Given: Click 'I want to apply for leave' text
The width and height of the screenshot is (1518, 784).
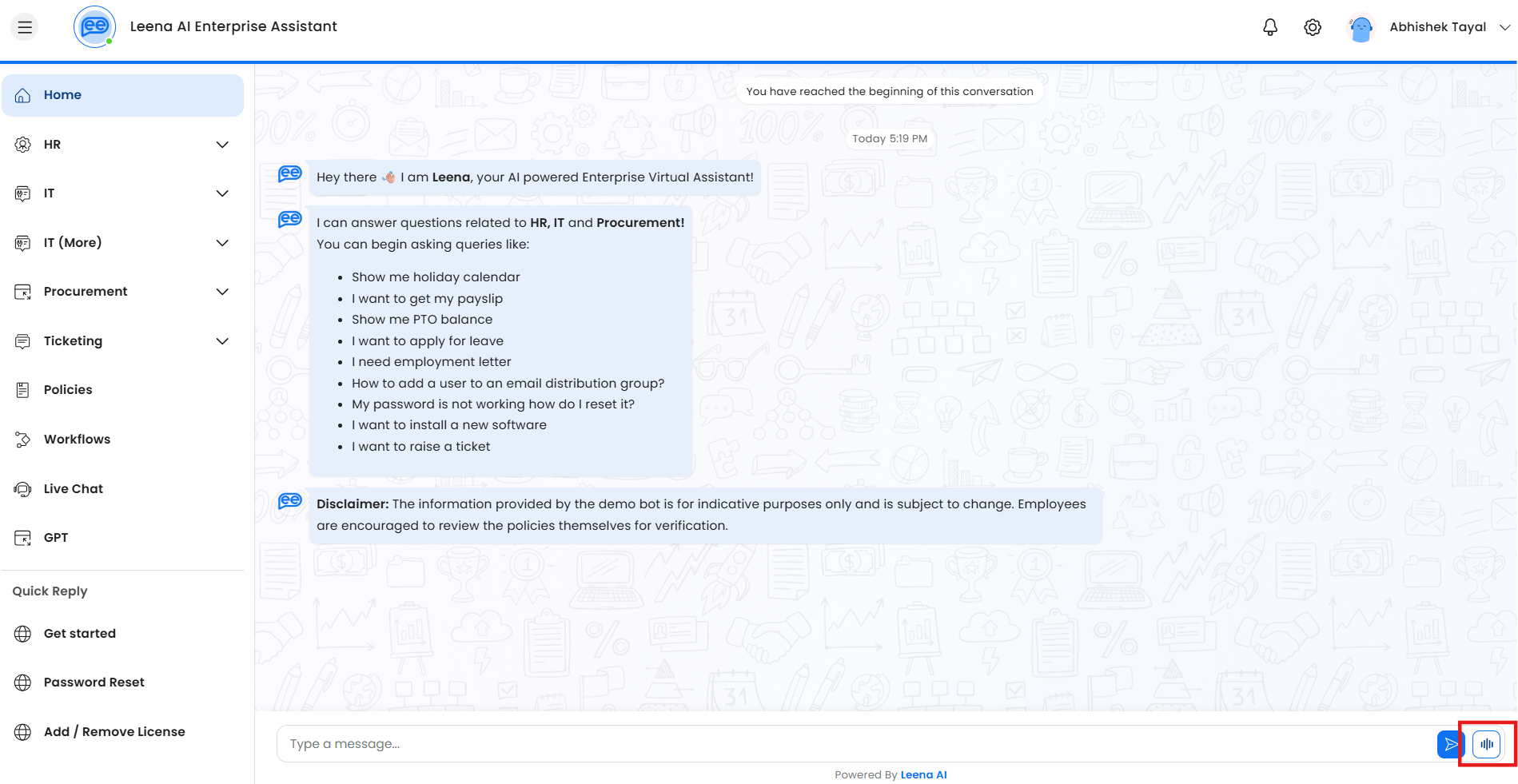Looking at the screenshot, I should [x=428, y=341].
